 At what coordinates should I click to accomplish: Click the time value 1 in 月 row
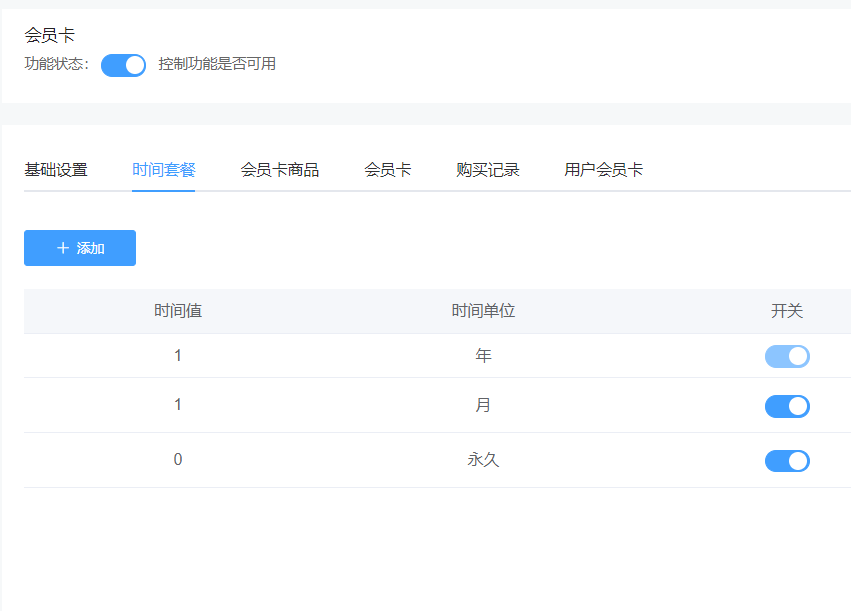click(178, 406)
